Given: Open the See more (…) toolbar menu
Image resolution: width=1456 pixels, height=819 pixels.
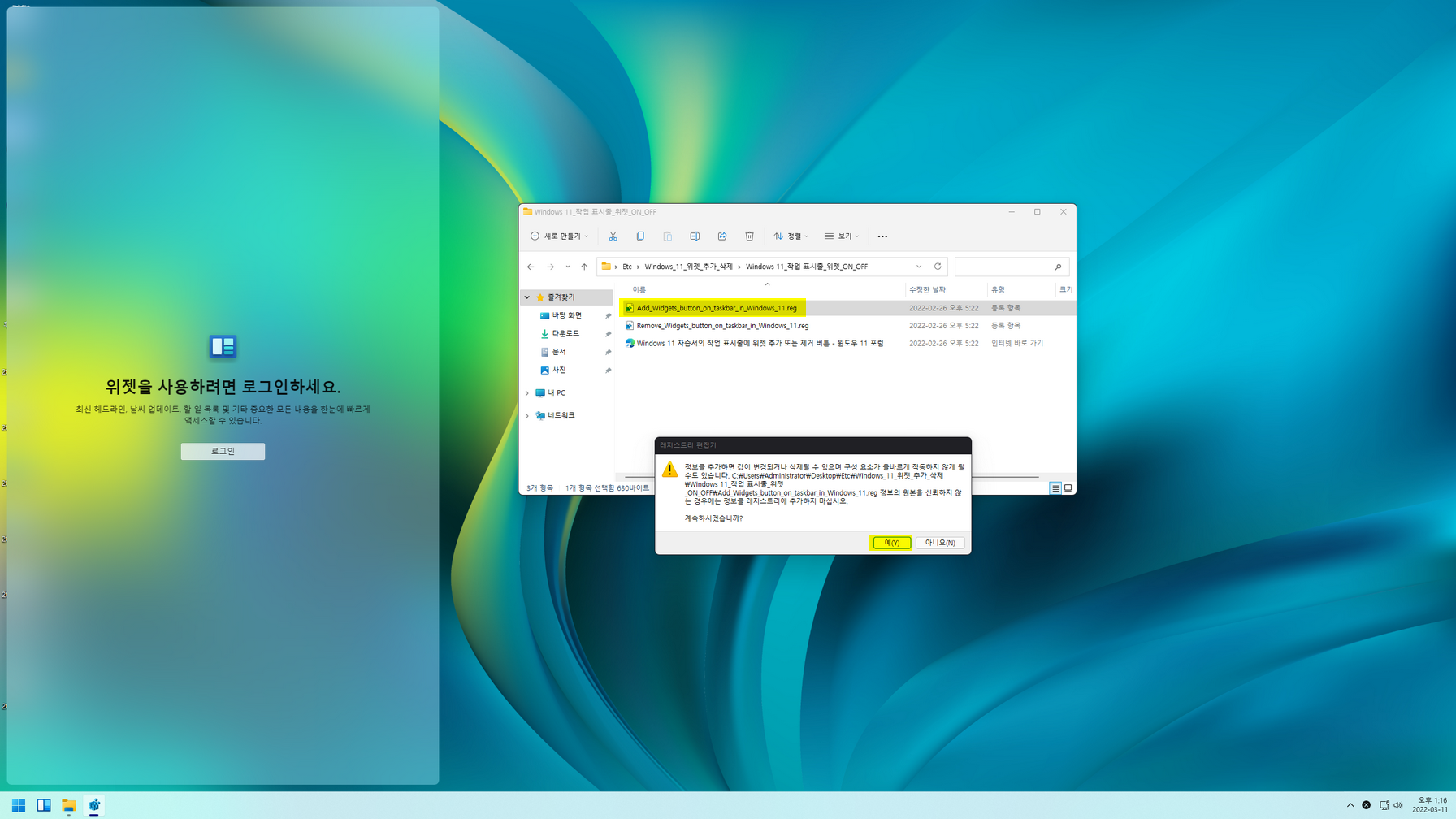Looking at the screenshot, I should click(882, 236).
